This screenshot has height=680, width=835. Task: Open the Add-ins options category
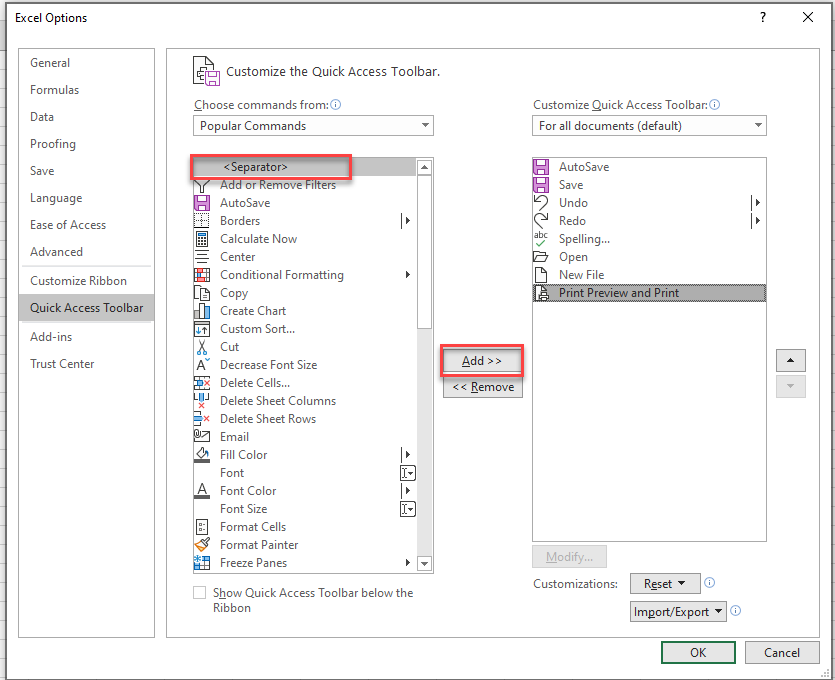click(86, 337)
